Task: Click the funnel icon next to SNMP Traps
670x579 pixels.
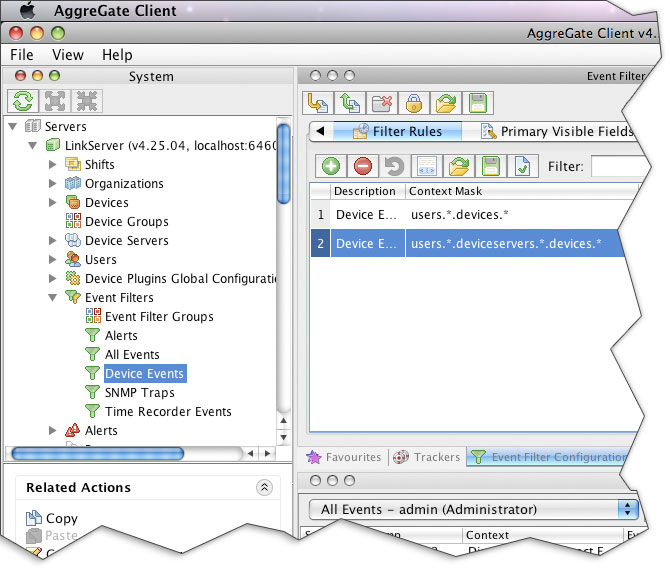Action: pyautogui.click(x=92, y=392)
